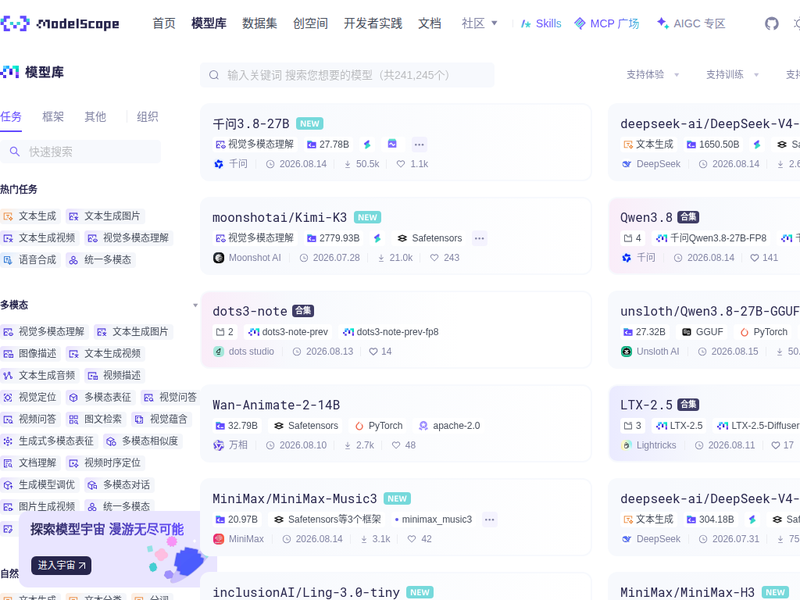Select 图文检索 task tag
This screenshot has width=800, height=600.
pos(95,419)
